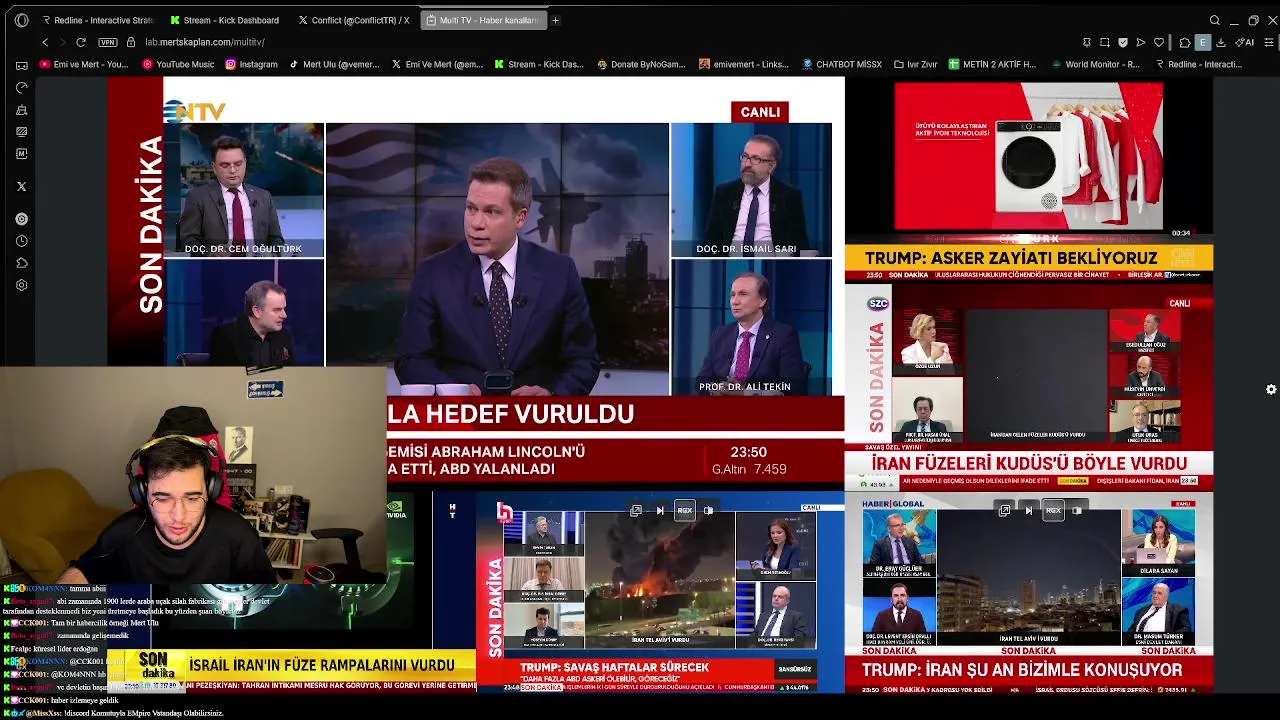Open a new tab with plus button
Image resolution: width=1280 pixels, height=720 pixels.
tap(556, 20)
